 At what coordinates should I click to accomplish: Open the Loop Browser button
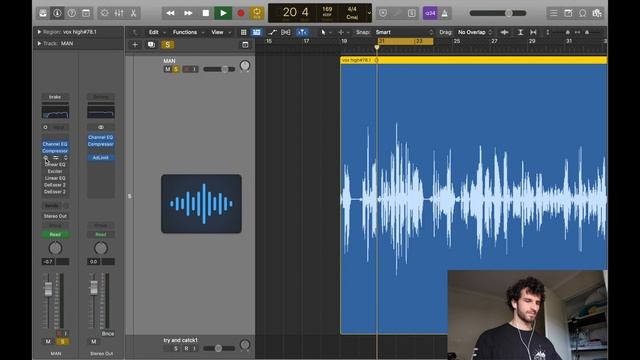tap(582, 13)
